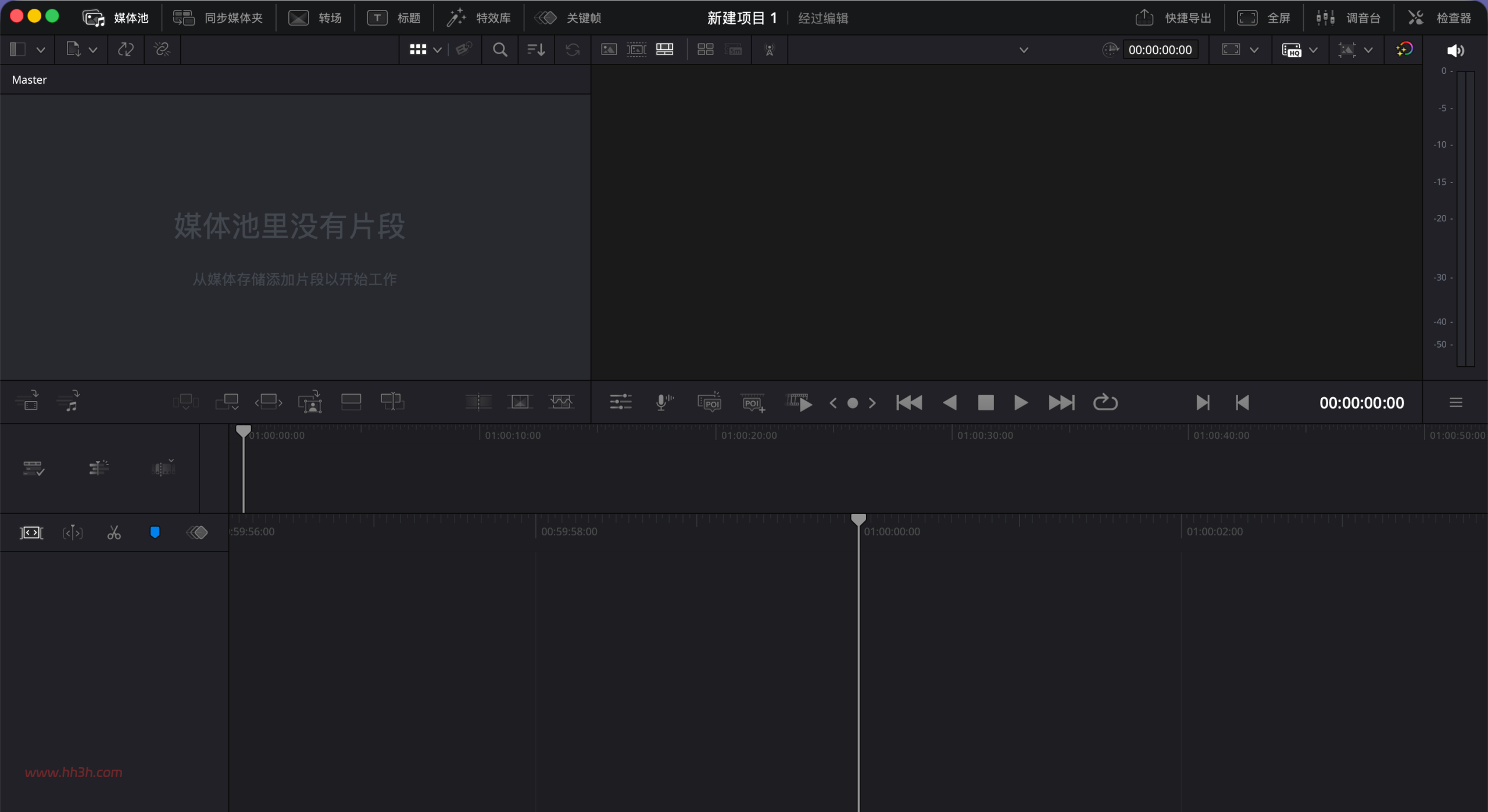Click the import-with-music-note icon

click(x=69, y=401)
